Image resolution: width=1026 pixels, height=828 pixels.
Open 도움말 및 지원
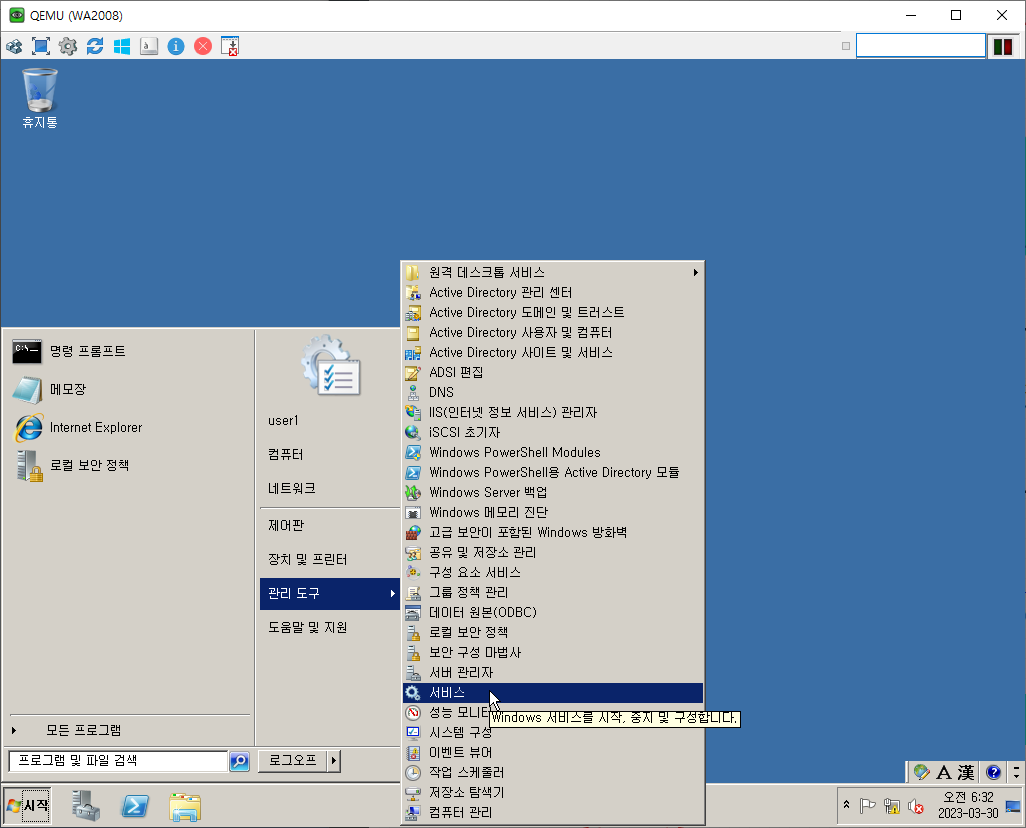pos(308,628)
